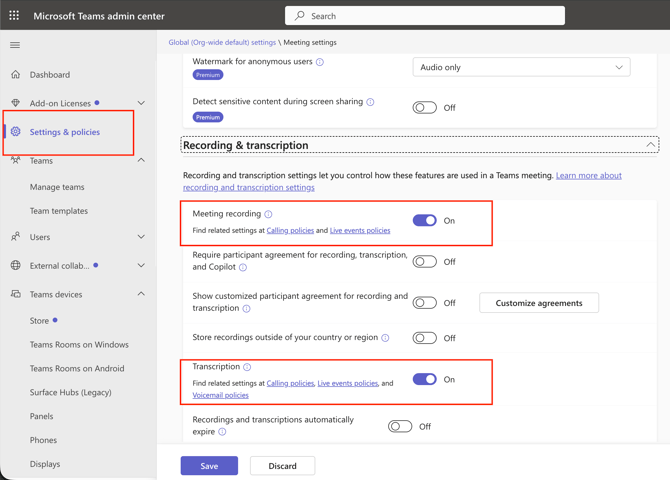
Task: Click Save button
Action: pos(209,465)
